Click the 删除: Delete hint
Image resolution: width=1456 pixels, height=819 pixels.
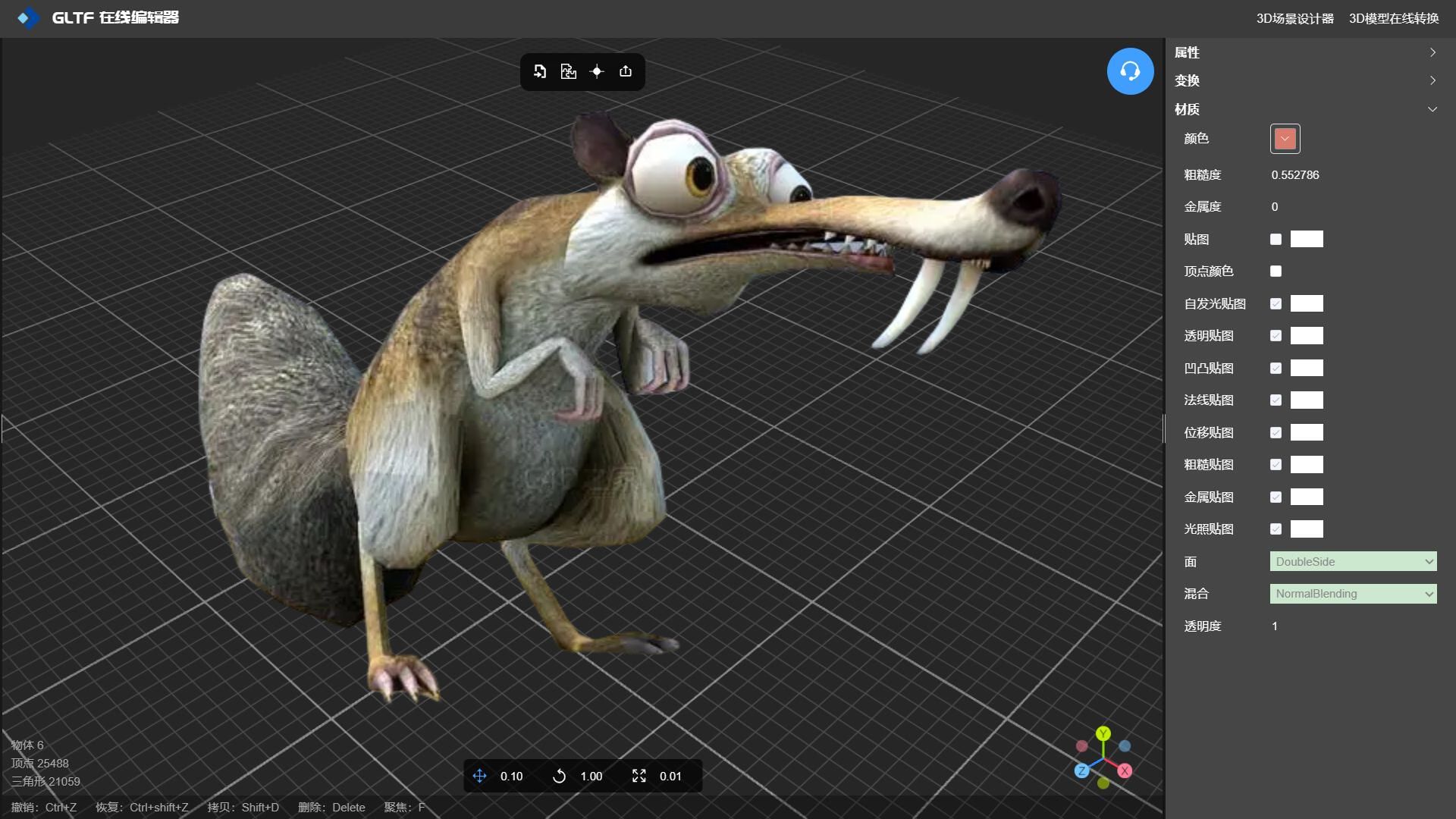(x=331, y=807)
